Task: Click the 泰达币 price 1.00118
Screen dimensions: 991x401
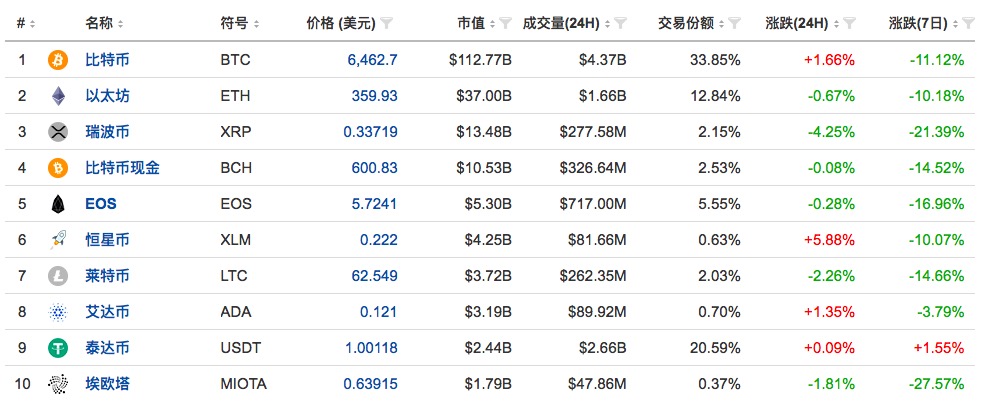Action: (371, 348)
